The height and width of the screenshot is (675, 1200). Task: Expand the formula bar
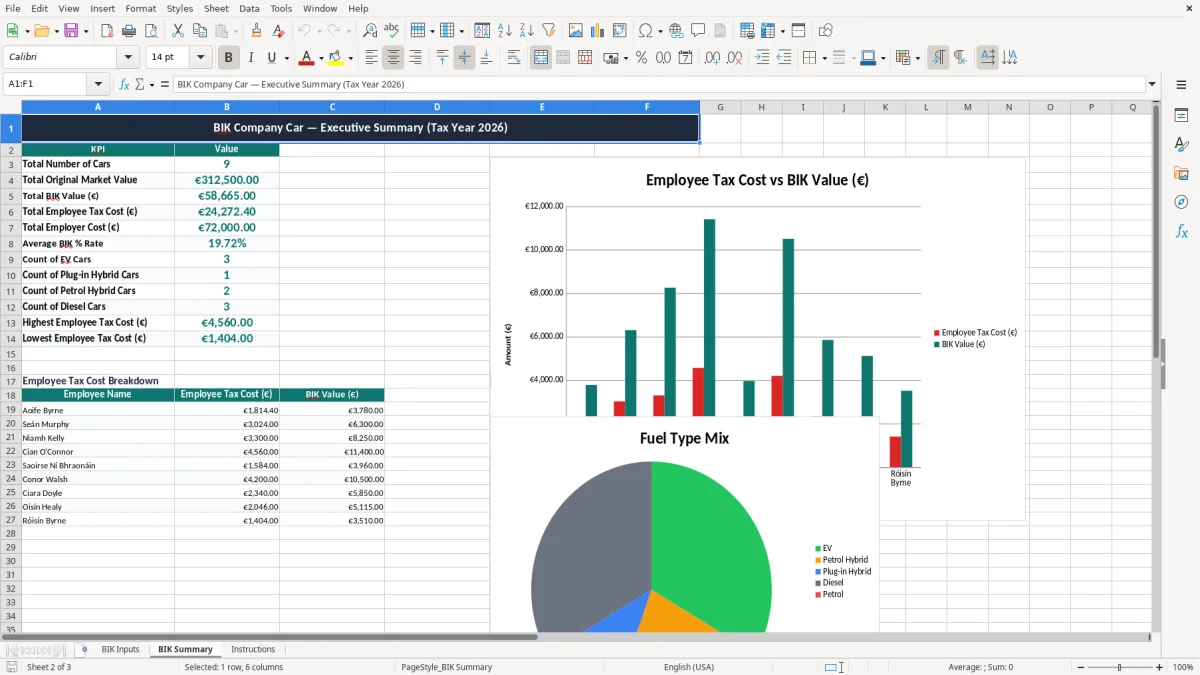click(x=1153, y=85)
